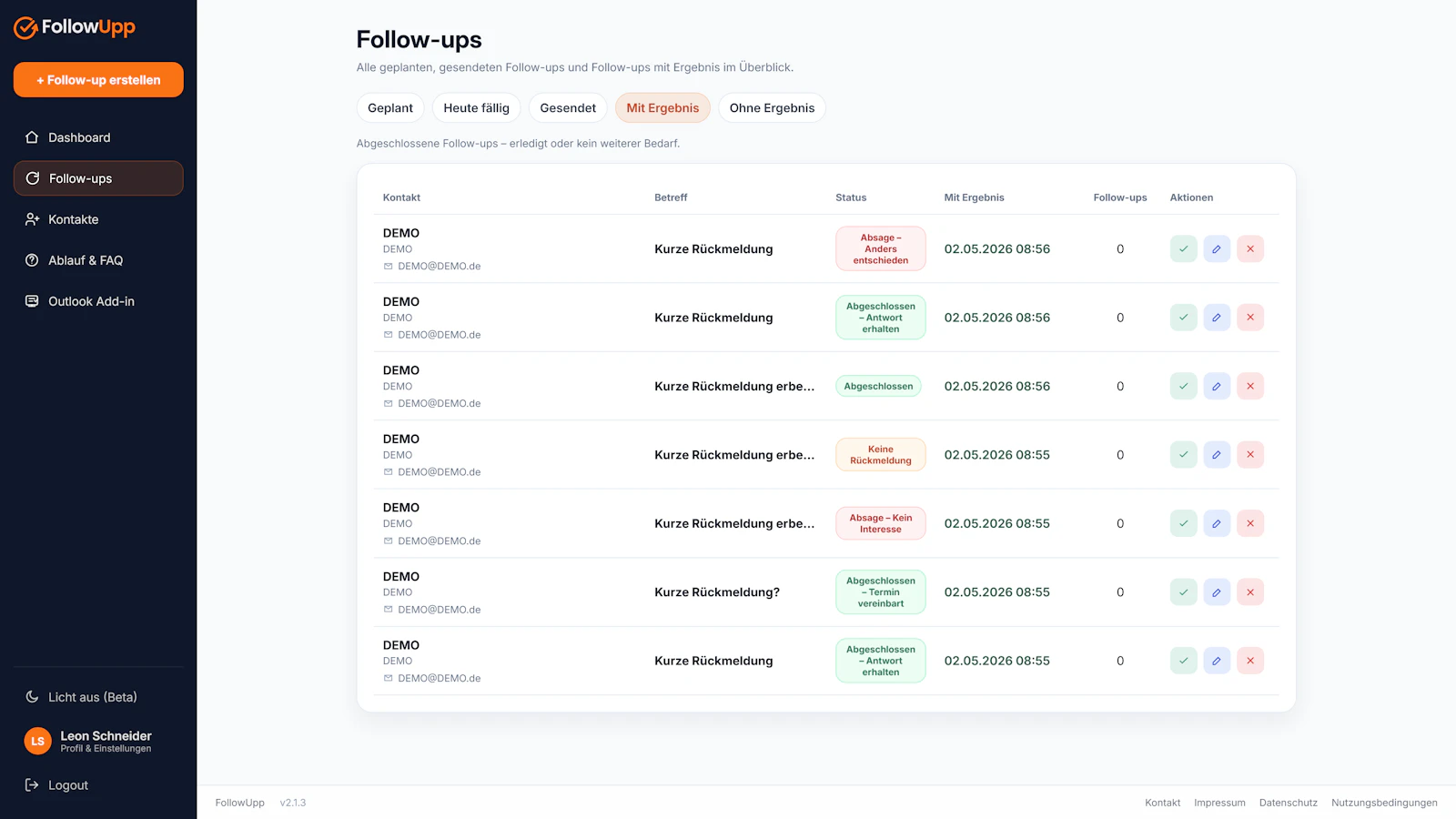Click the '+ Follow-up erstellen' button
The width and height of the screenshot is (1456, 819).
pyautogui.click(x=98, y=80)
